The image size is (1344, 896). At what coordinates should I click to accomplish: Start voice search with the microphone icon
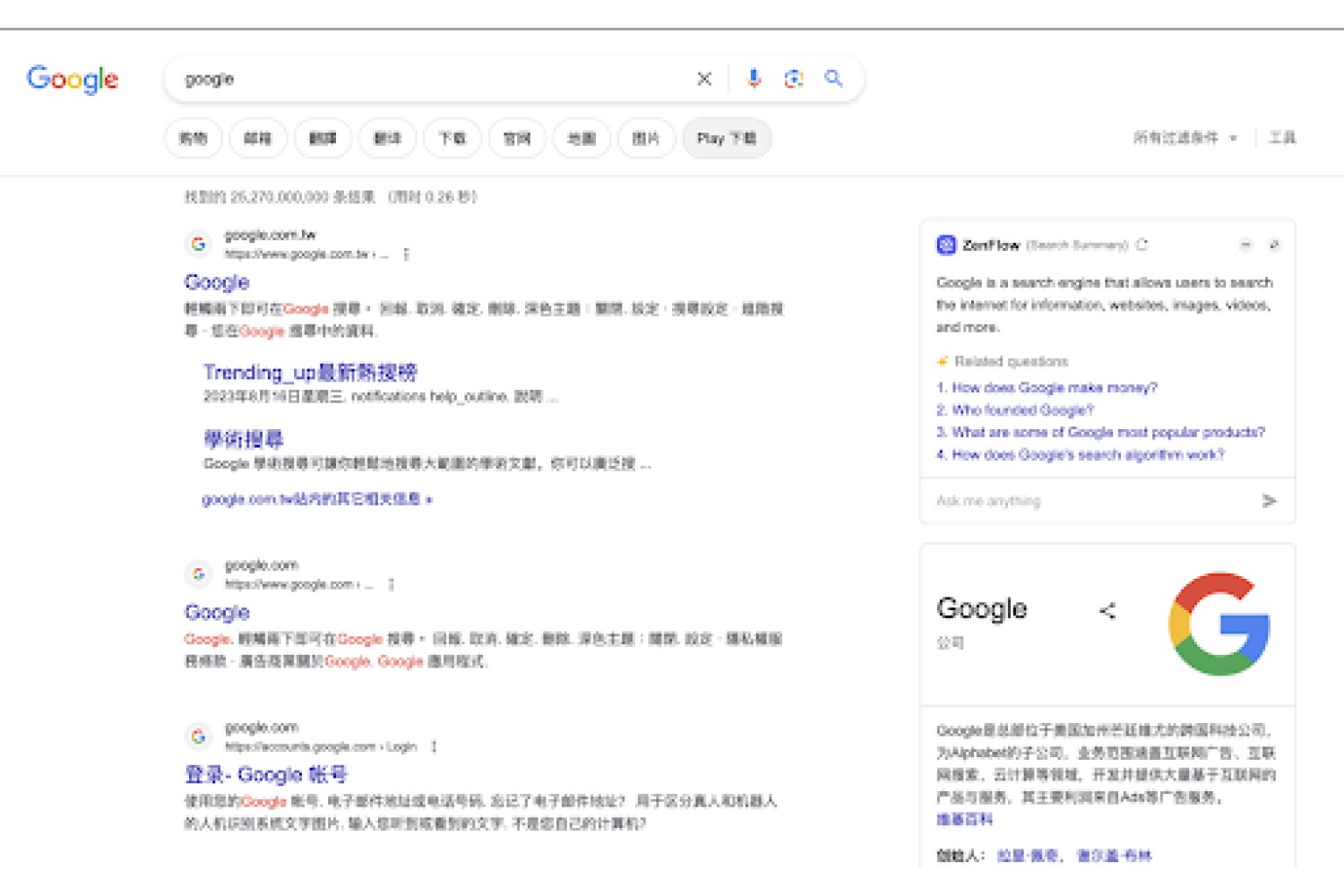(x=754, y=79)
